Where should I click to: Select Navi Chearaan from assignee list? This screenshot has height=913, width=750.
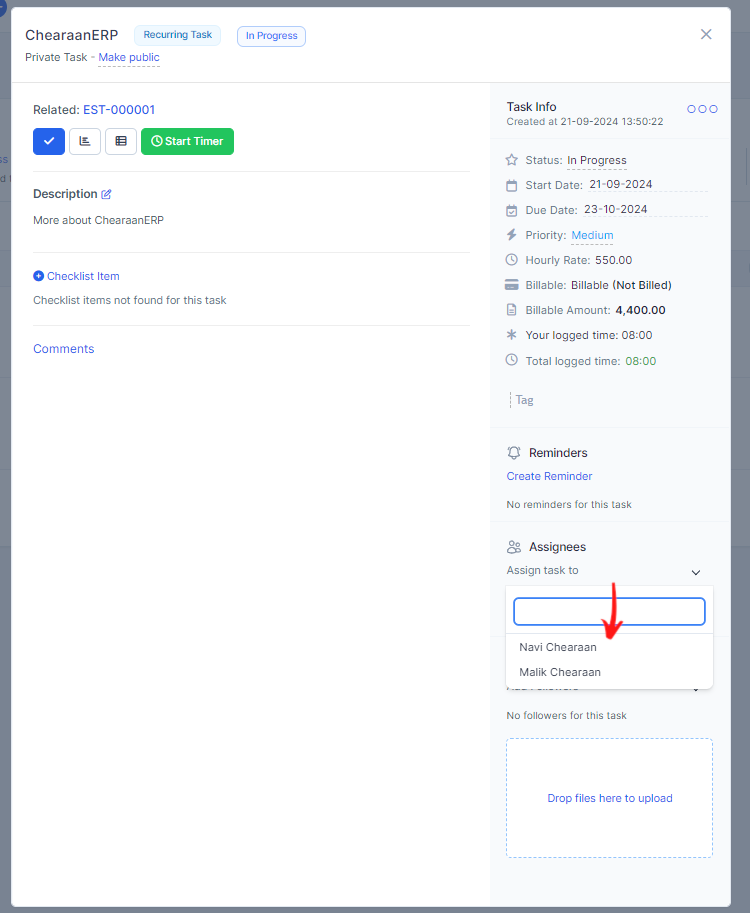[558, 647]
